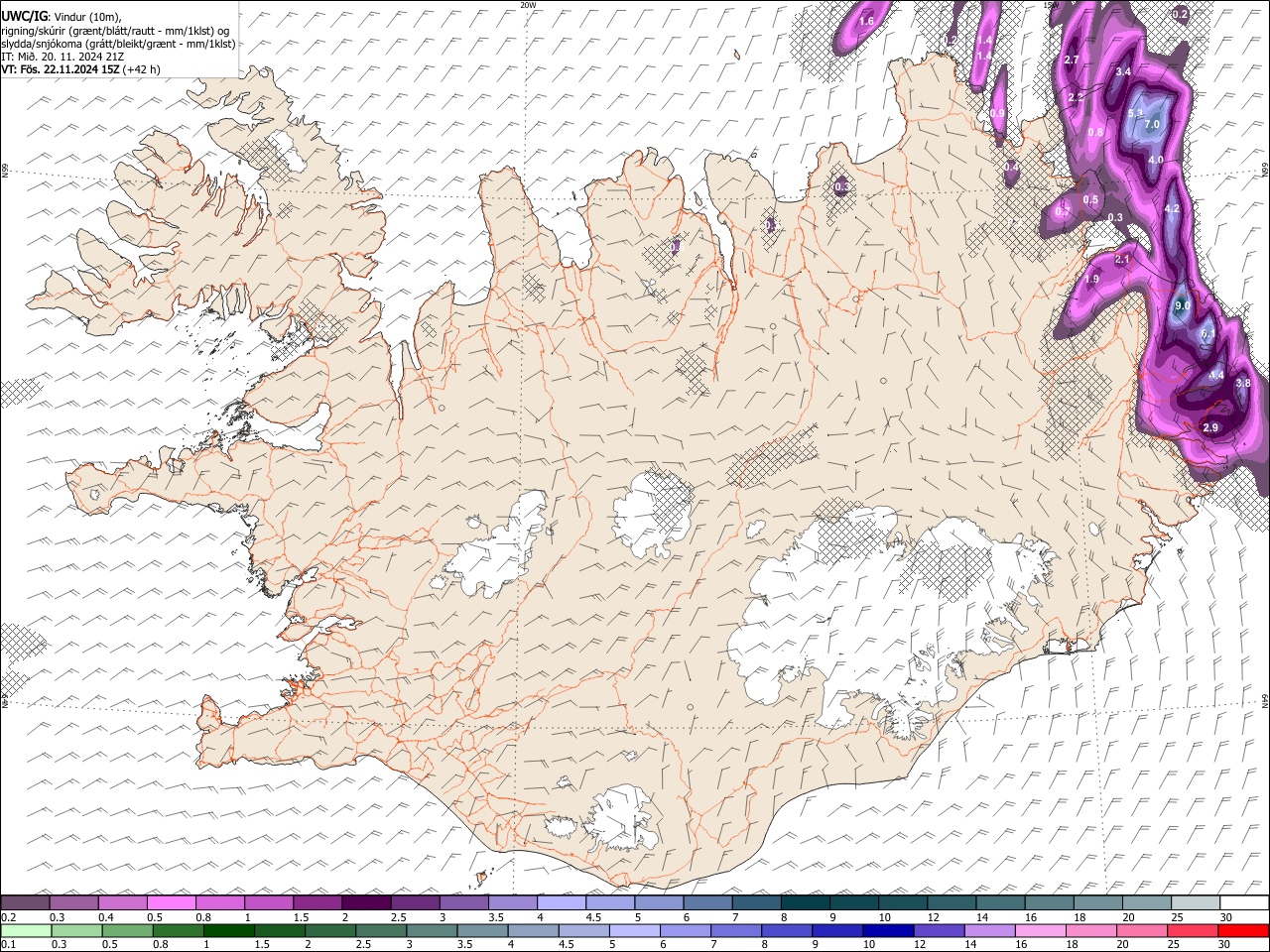Viewport: 1270px width, 952px height.
Task: Click the 4.4 precipitation value in the east
Action: click(x=1215, y=376)
